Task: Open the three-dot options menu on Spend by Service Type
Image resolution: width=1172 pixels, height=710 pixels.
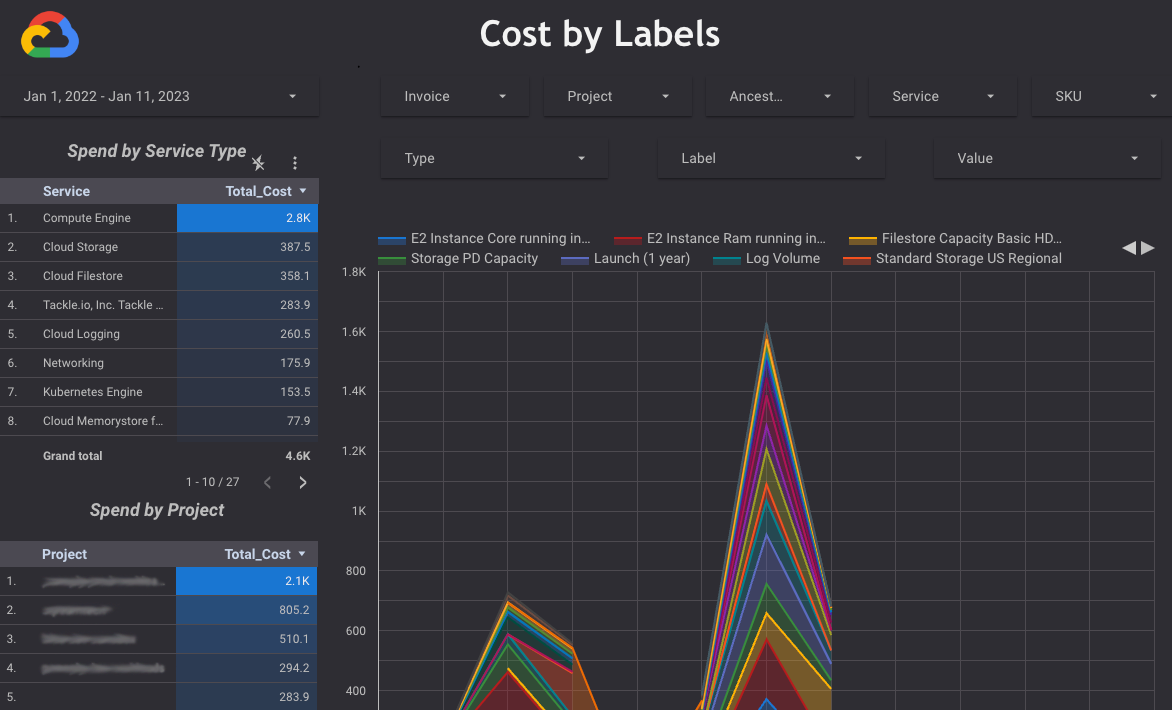Action: (x=295, y=162)
